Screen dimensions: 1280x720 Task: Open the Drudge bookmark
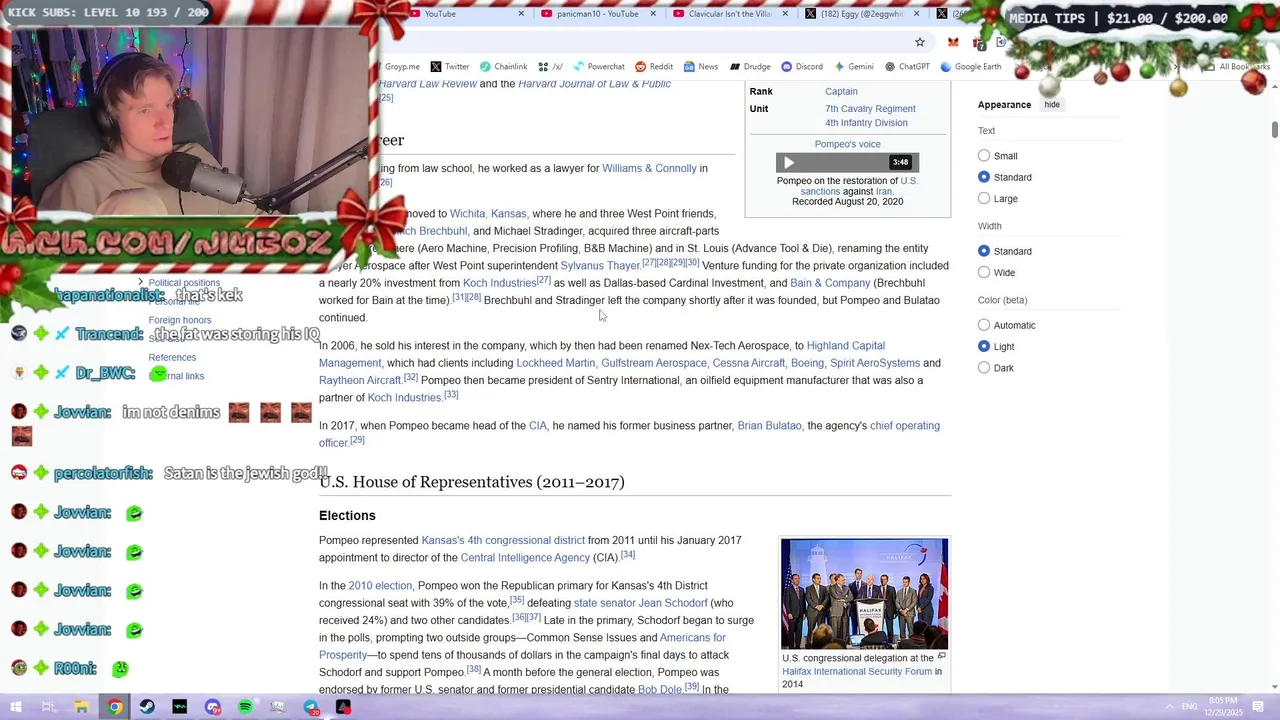(750, 67)
